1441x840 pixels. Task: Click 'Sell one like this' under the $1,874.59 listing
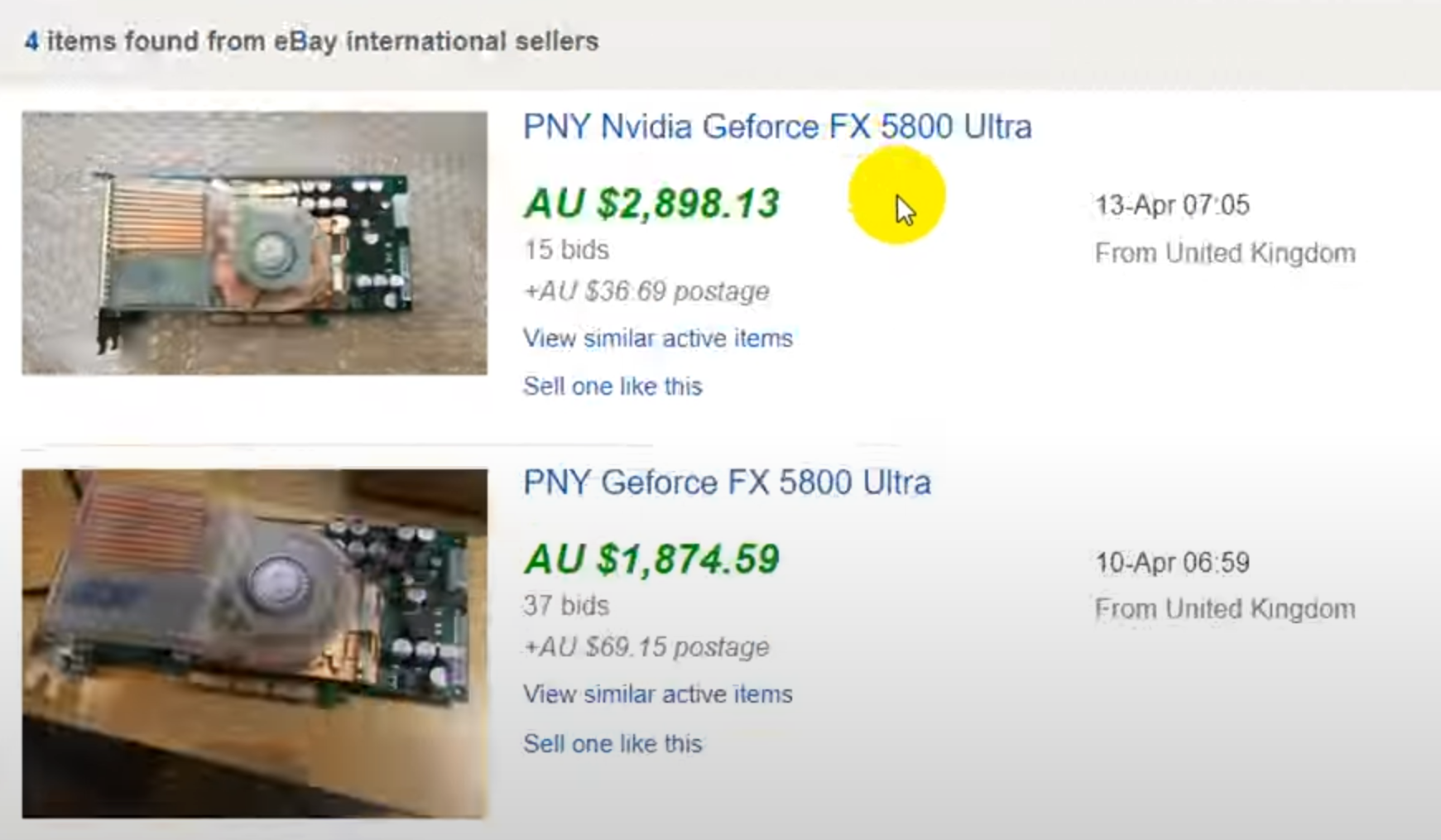[x=612, y=744]
